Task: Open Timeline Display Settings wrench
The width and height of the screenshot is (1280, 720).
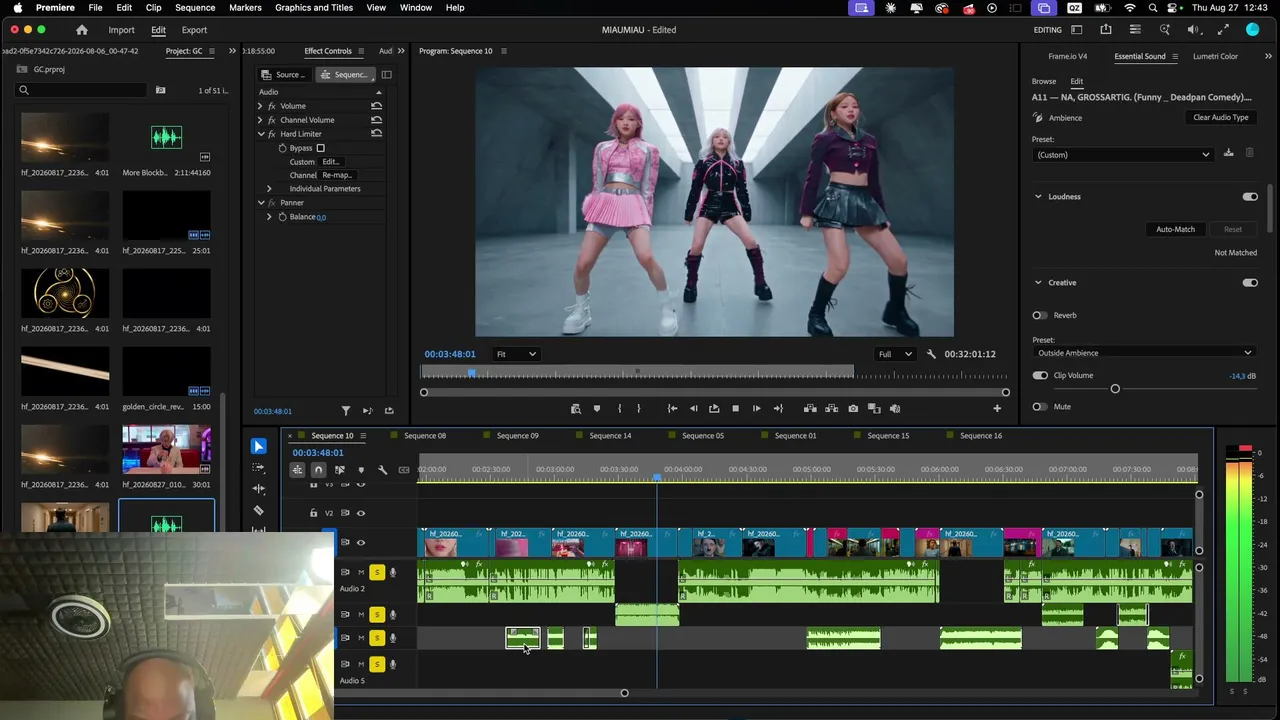Action: coord(382,470)
